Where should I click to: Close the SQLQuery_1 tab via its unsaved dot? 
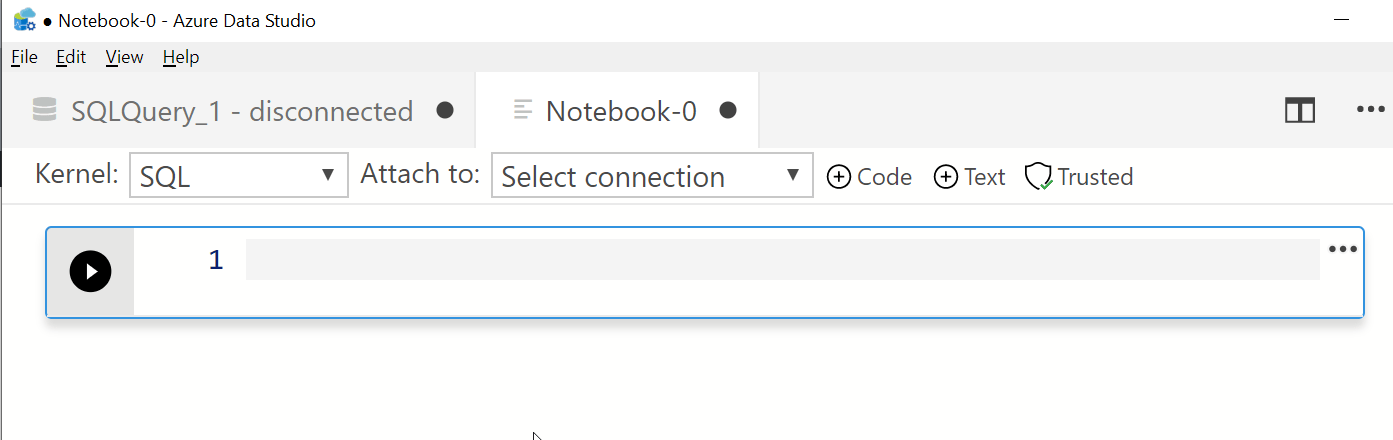(445, 110)
